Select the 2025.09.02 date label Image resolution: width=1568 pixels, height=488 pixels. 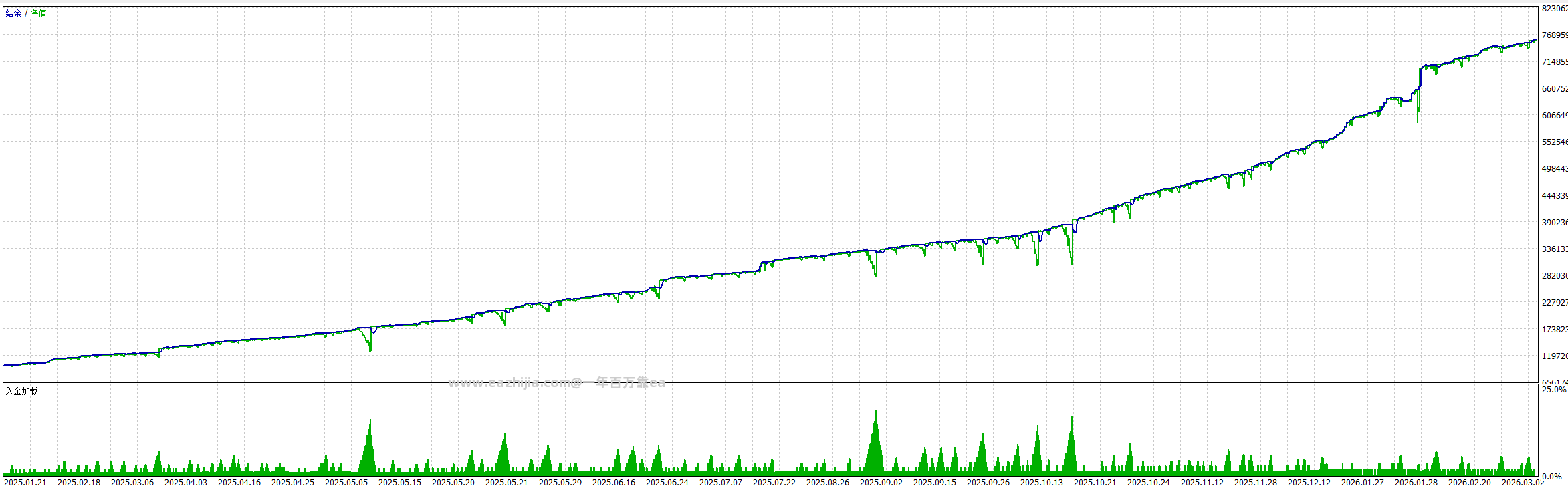point(881,482)
